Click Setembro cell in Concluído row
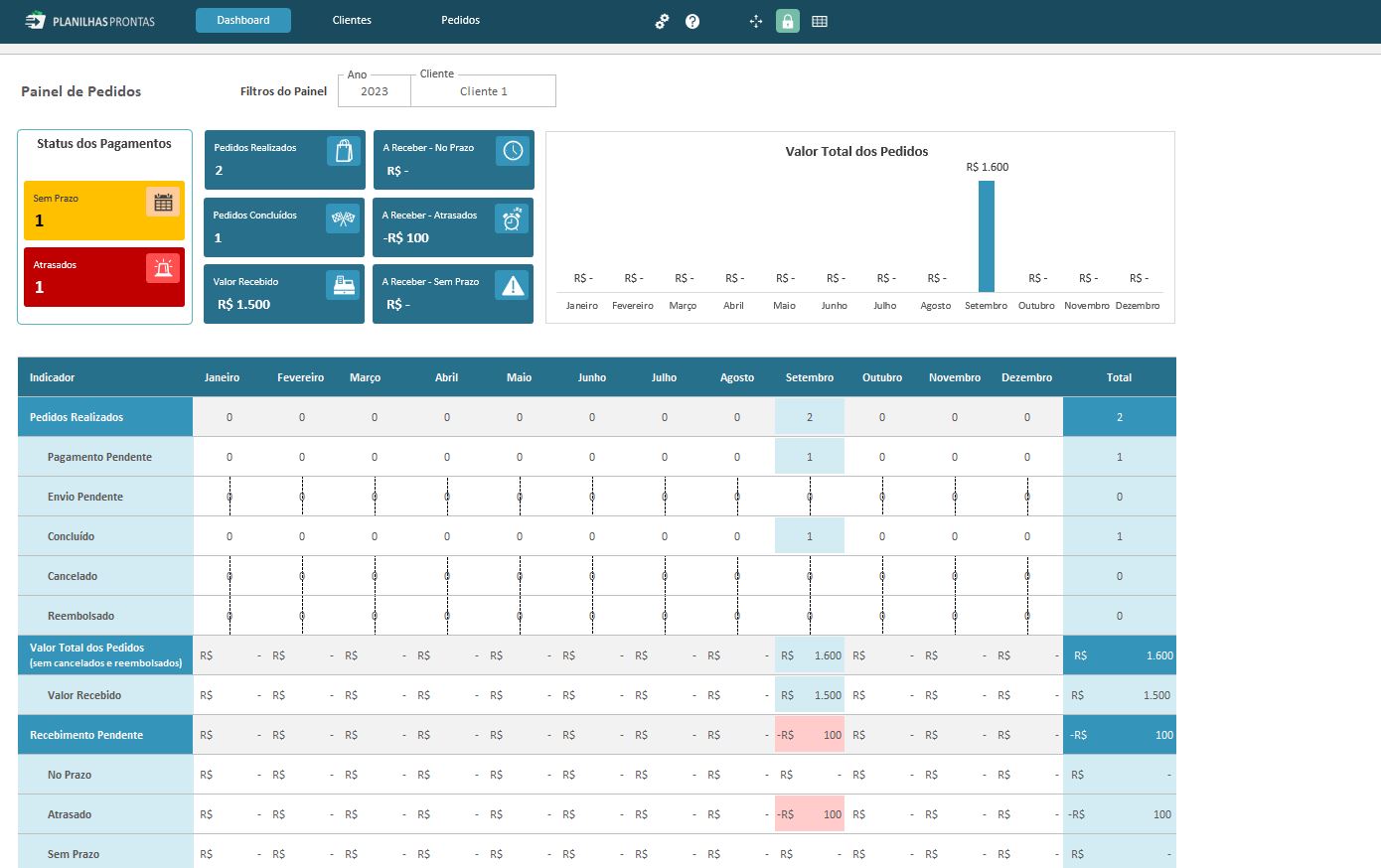 click(x=810, y=536)
